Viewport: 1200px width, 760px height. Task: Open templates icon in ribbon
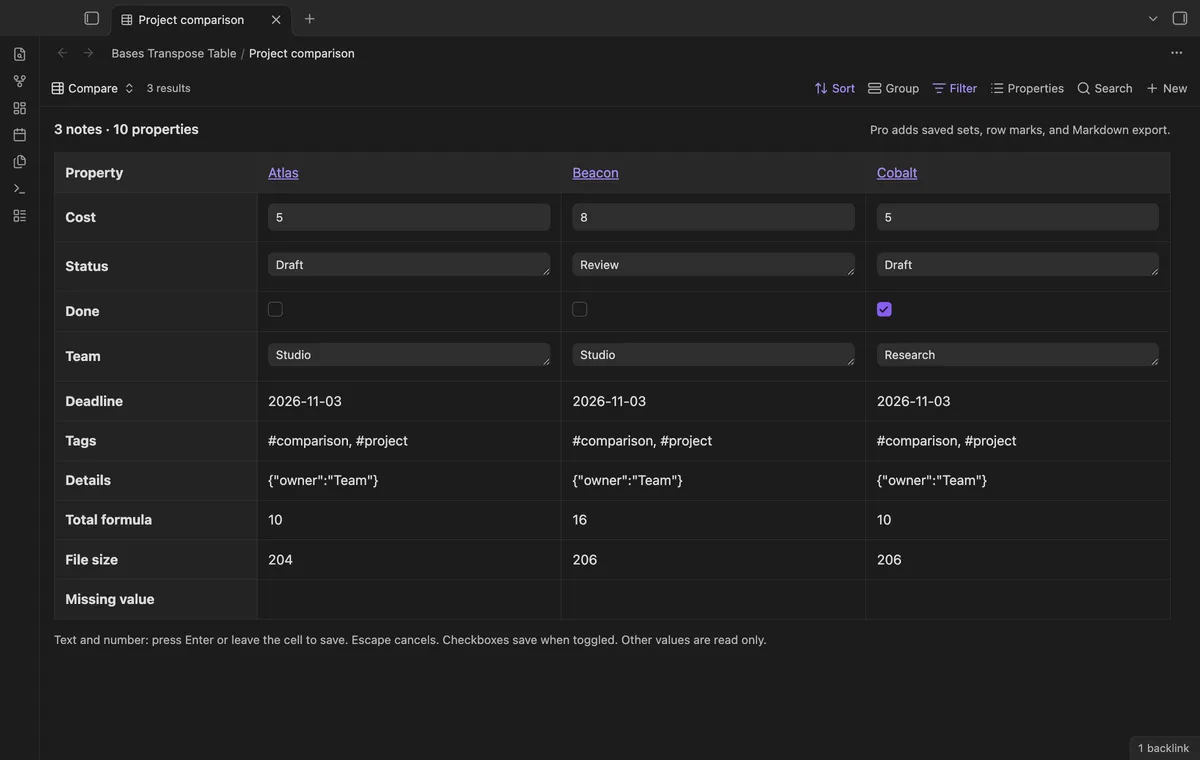point(19,162)
